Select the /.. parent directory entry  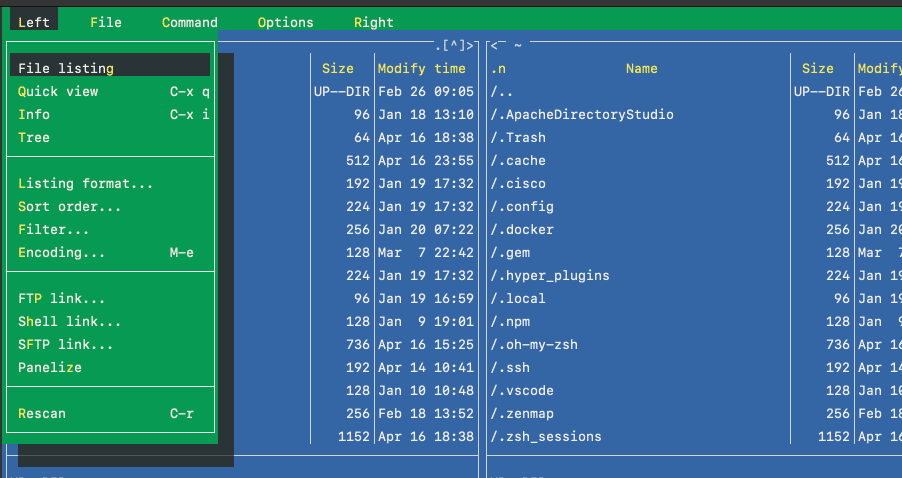point(502,91)
